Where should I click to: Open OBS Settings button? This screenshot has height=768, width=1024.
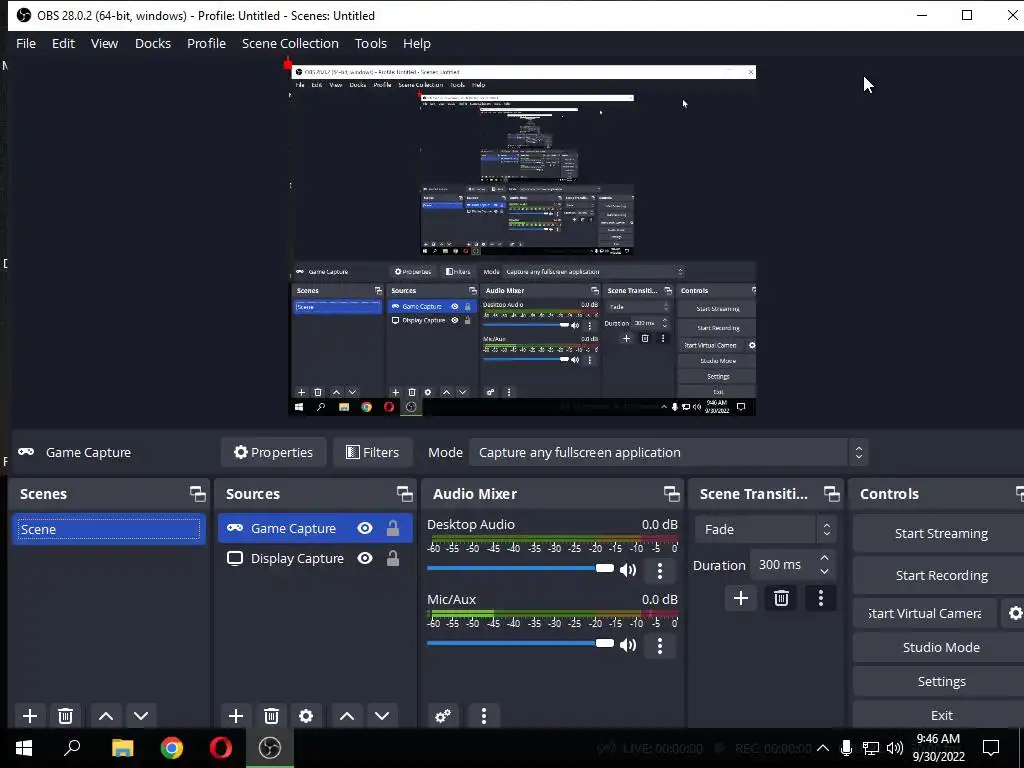[x=940, y=681]
